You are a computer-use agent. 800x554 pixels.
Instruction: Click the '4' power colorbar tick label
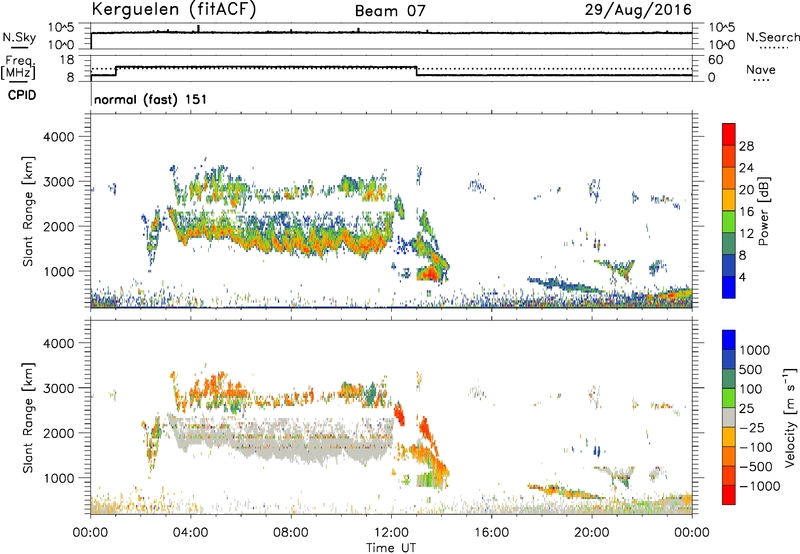[x=743, y=277]
